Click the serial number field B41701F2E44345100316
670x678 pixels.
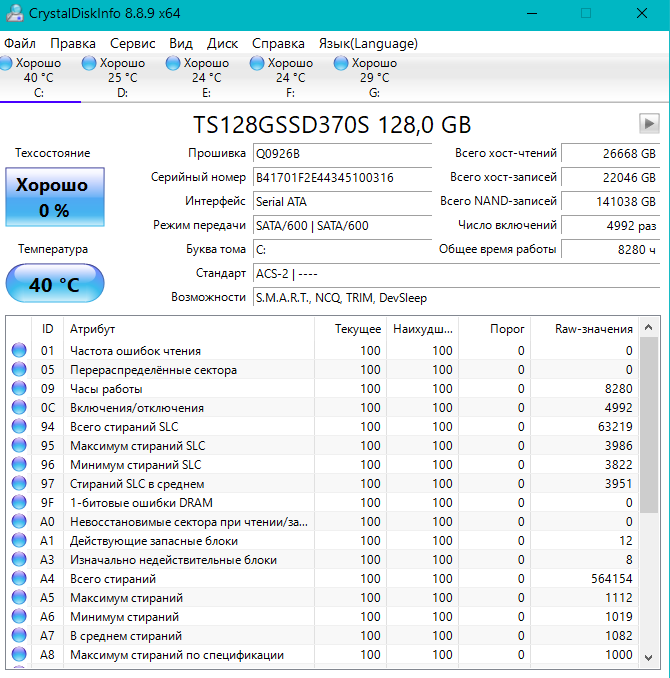tap(342, 178)
